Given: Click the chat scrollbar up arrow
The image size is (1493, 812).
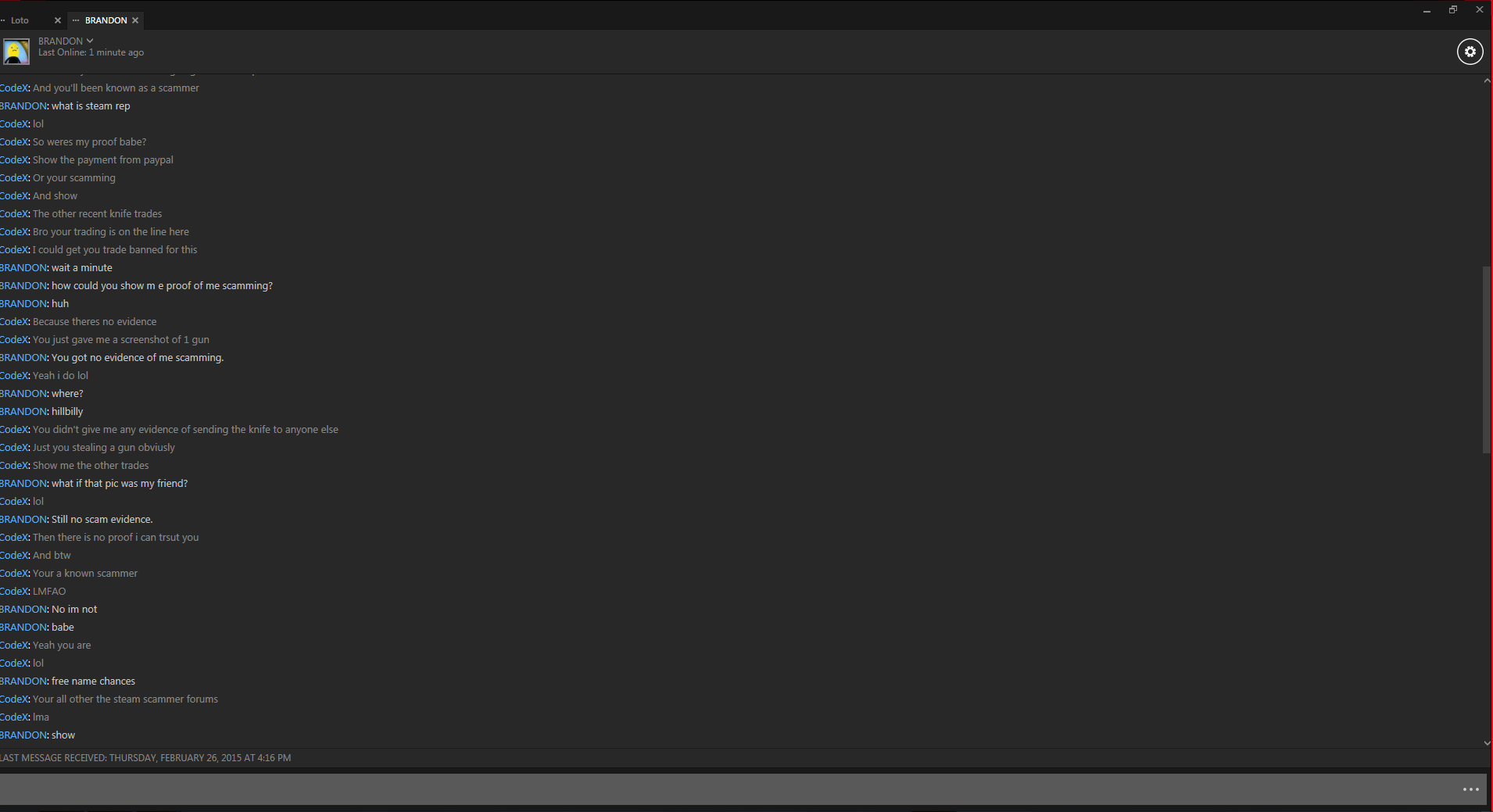Looking at the screenshot, I should [1487, 81].
